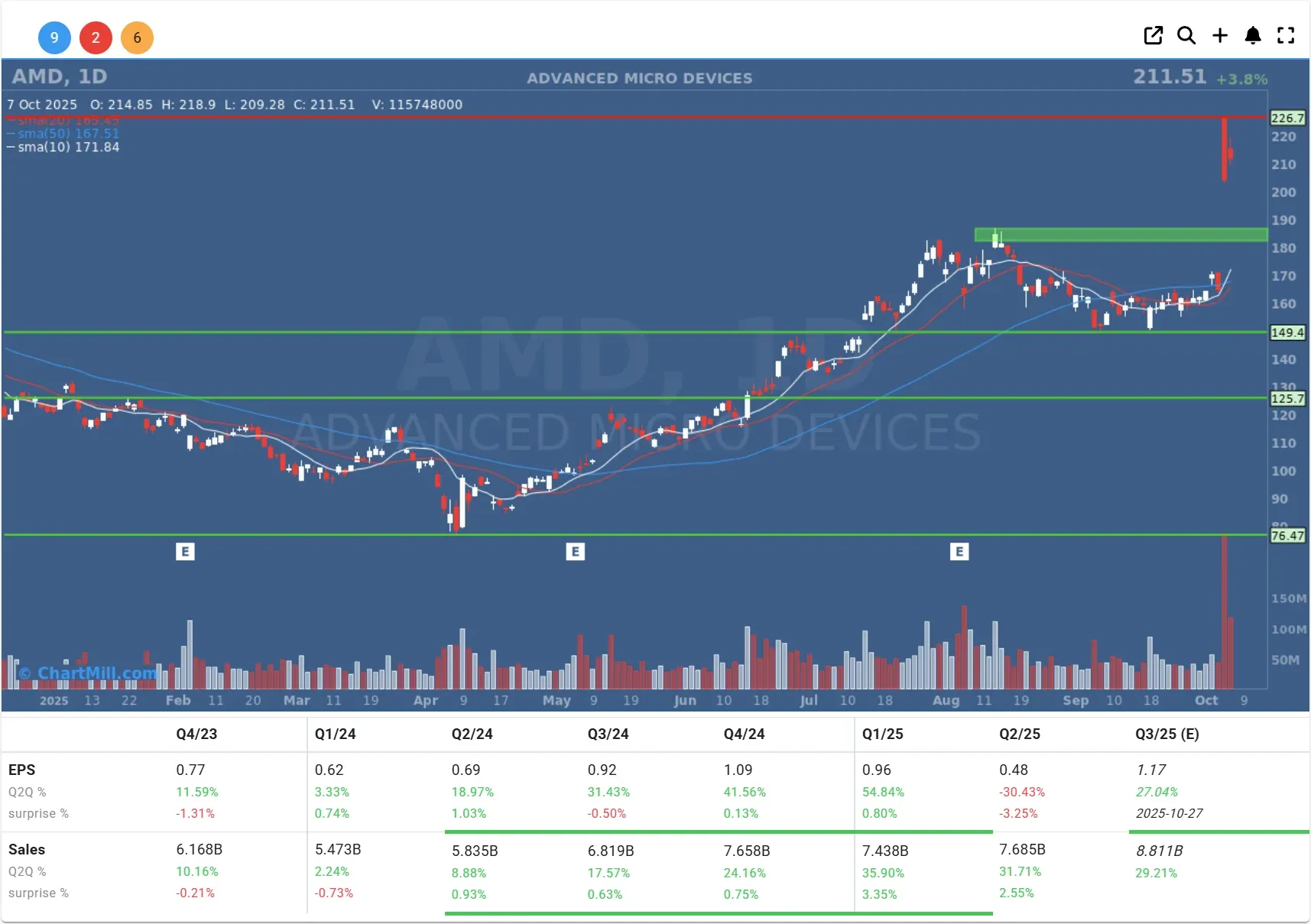The image size is (1311, 924).
Task: Click the orange badge showing 6
Action: [137, 37]
